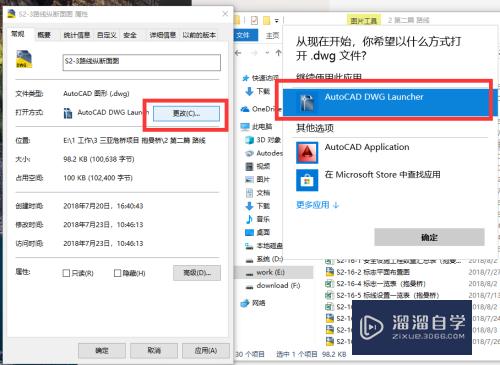Open 视频 folder in navigation pane
Screen dimensions: 500x365
click(258, 166)
